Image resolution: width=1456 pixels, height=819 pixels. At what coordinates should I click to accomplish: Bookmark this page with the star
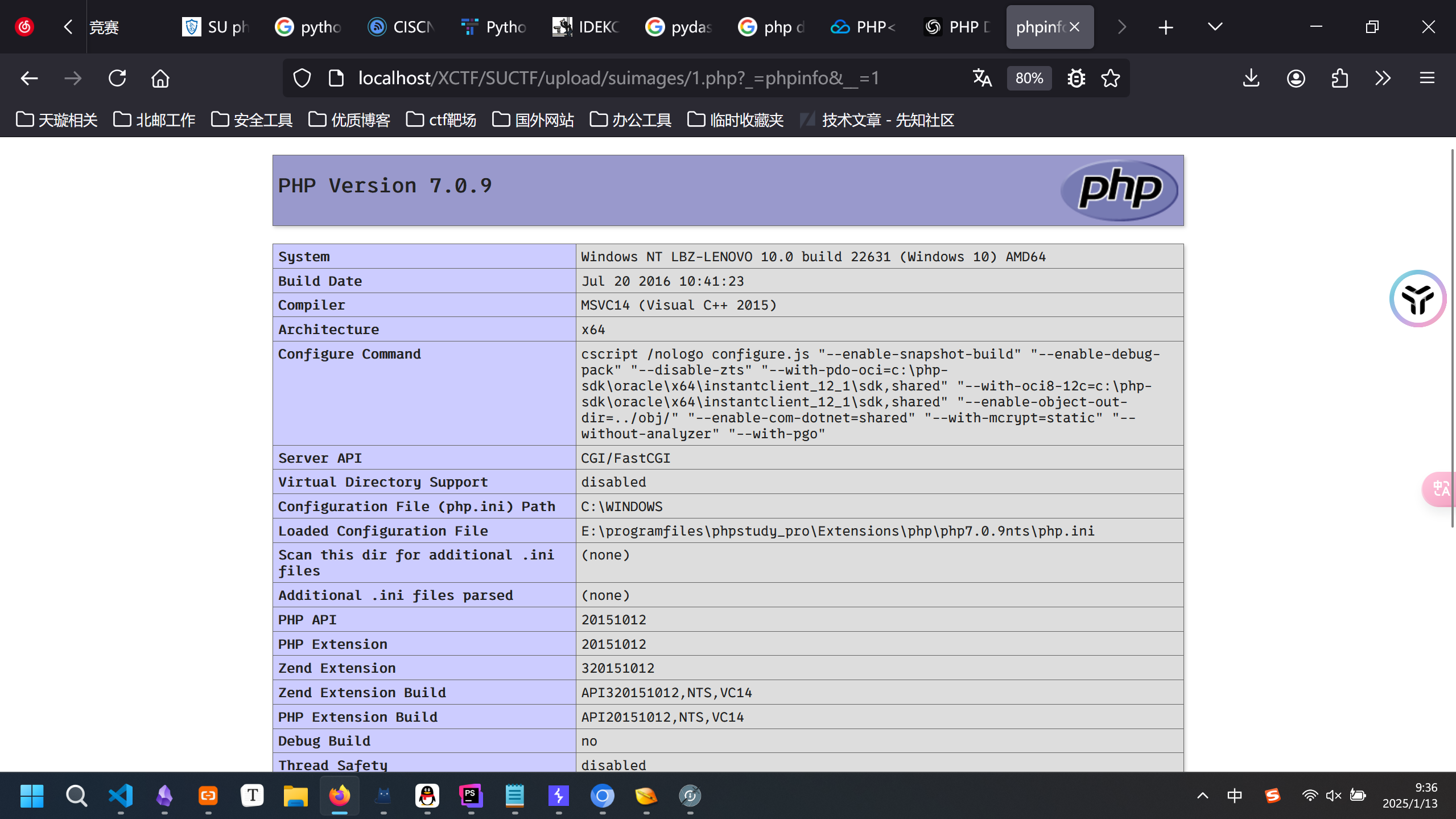click(x=1111, y=78)
